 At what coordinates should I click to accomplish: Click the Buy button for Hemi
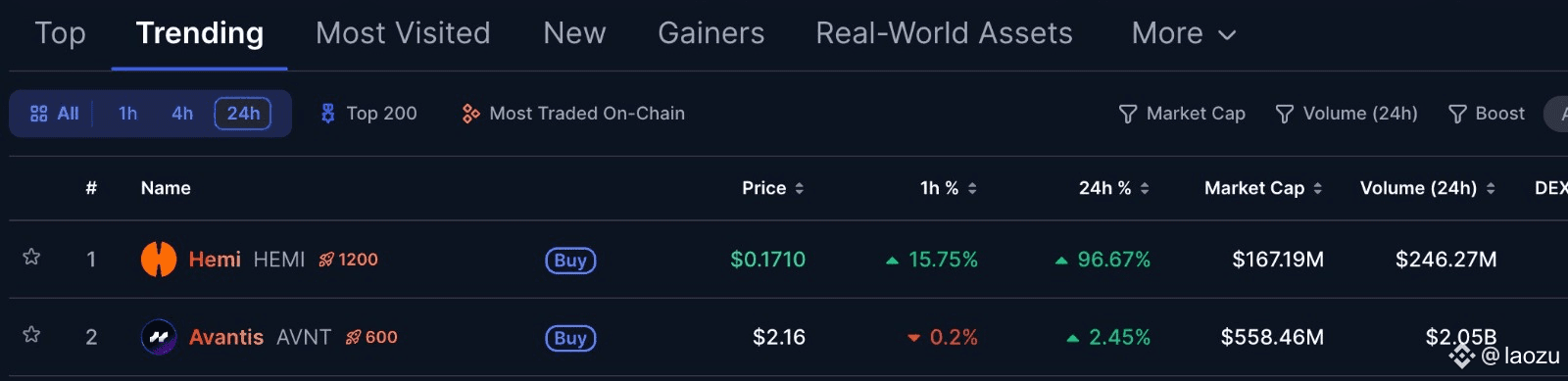tap(570, 261)
